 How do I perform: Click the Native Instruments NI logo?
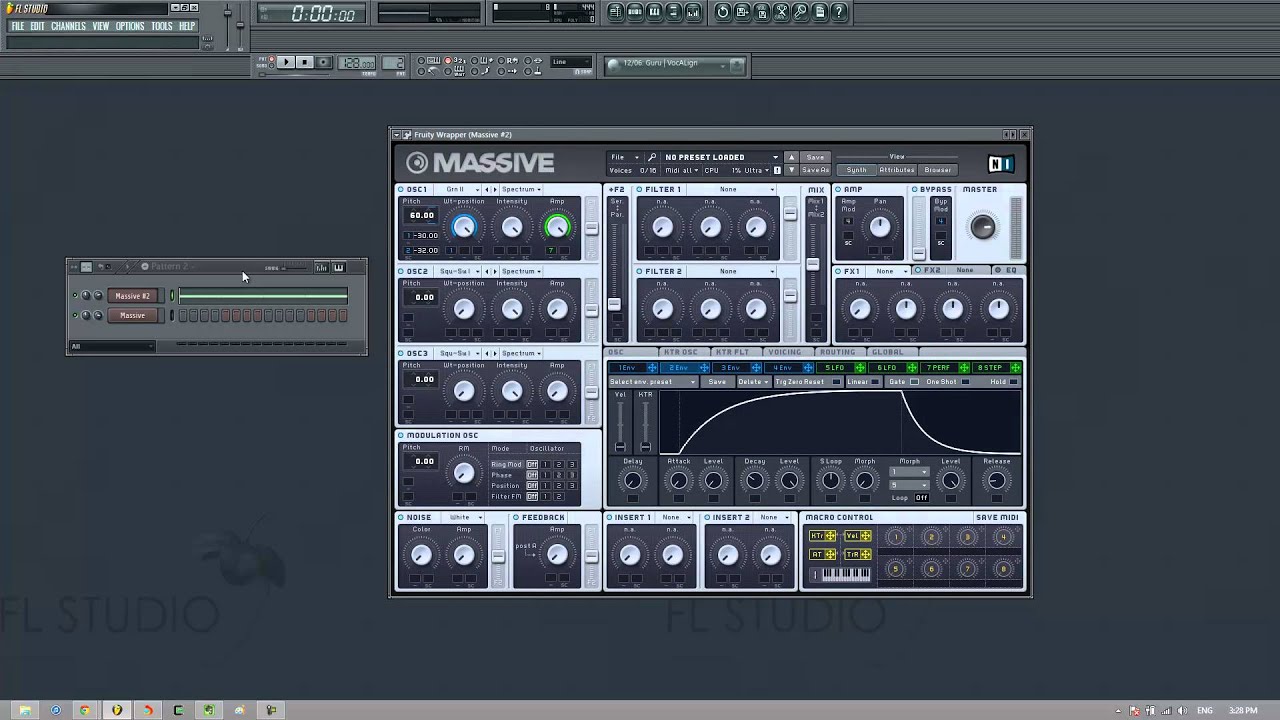(x=1000, y=164)
